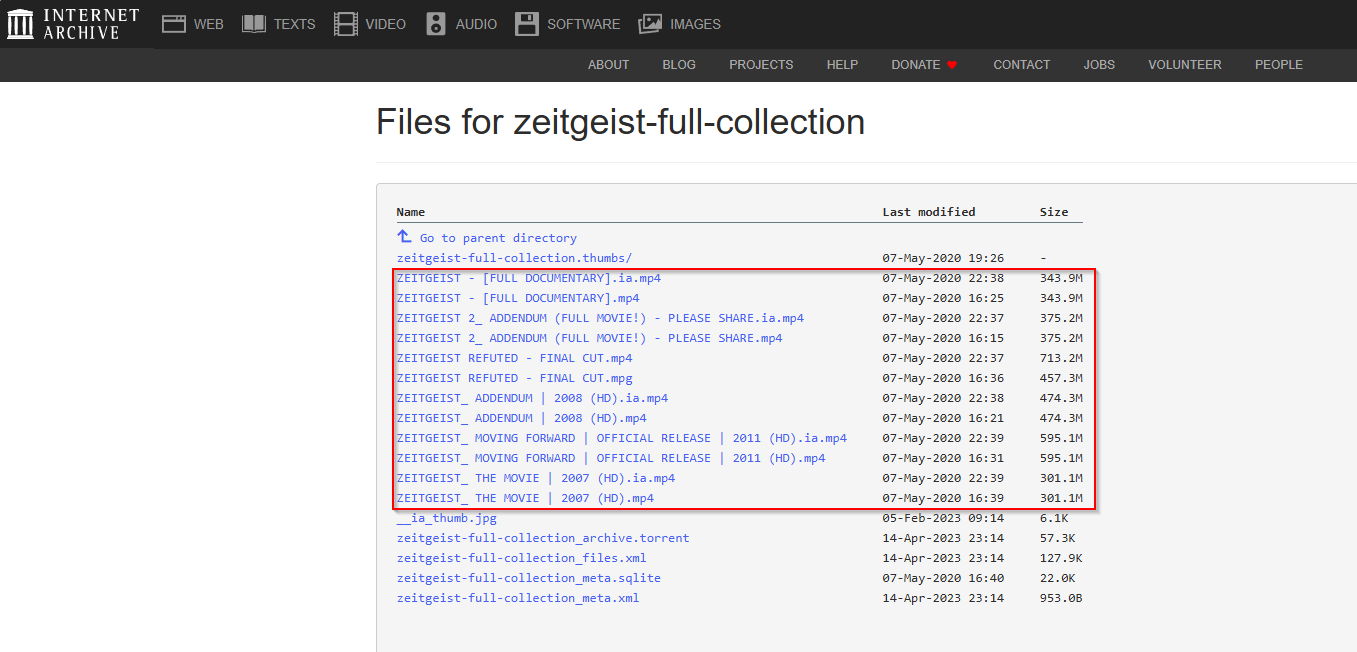Click the parent directory up-arrow icon
This screenshot has height=652, width=1357.
[404, 237]
